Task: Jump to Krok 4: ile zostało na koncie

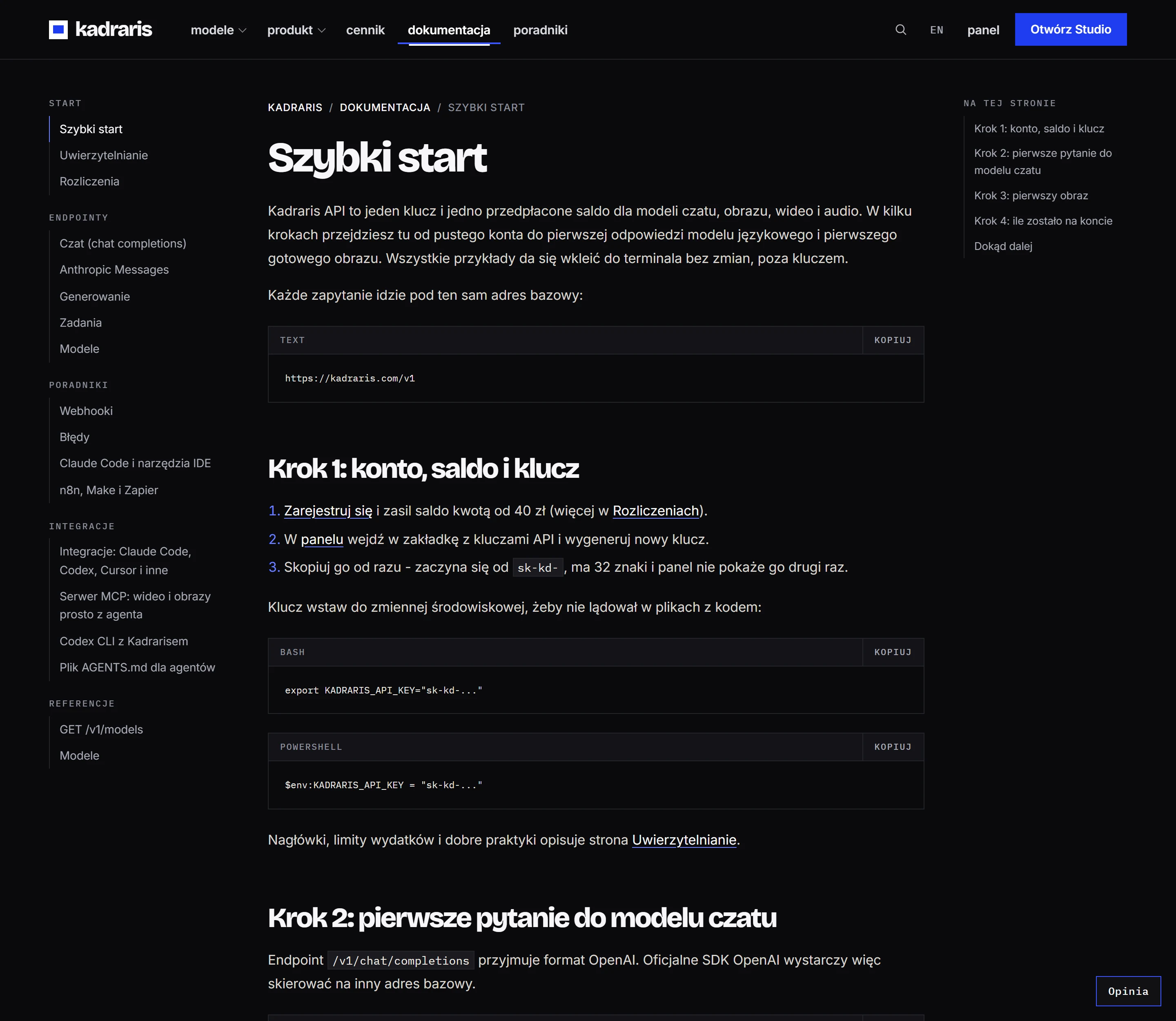Action: pos(1042,221)
